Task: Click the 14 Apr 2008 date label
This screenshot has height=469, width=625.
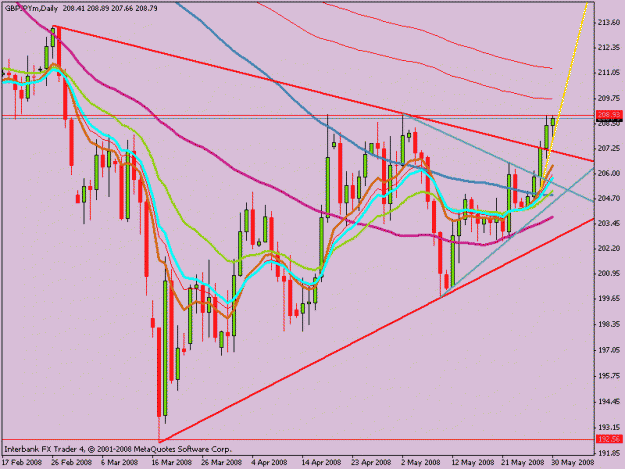Action: tap(321, 462)
